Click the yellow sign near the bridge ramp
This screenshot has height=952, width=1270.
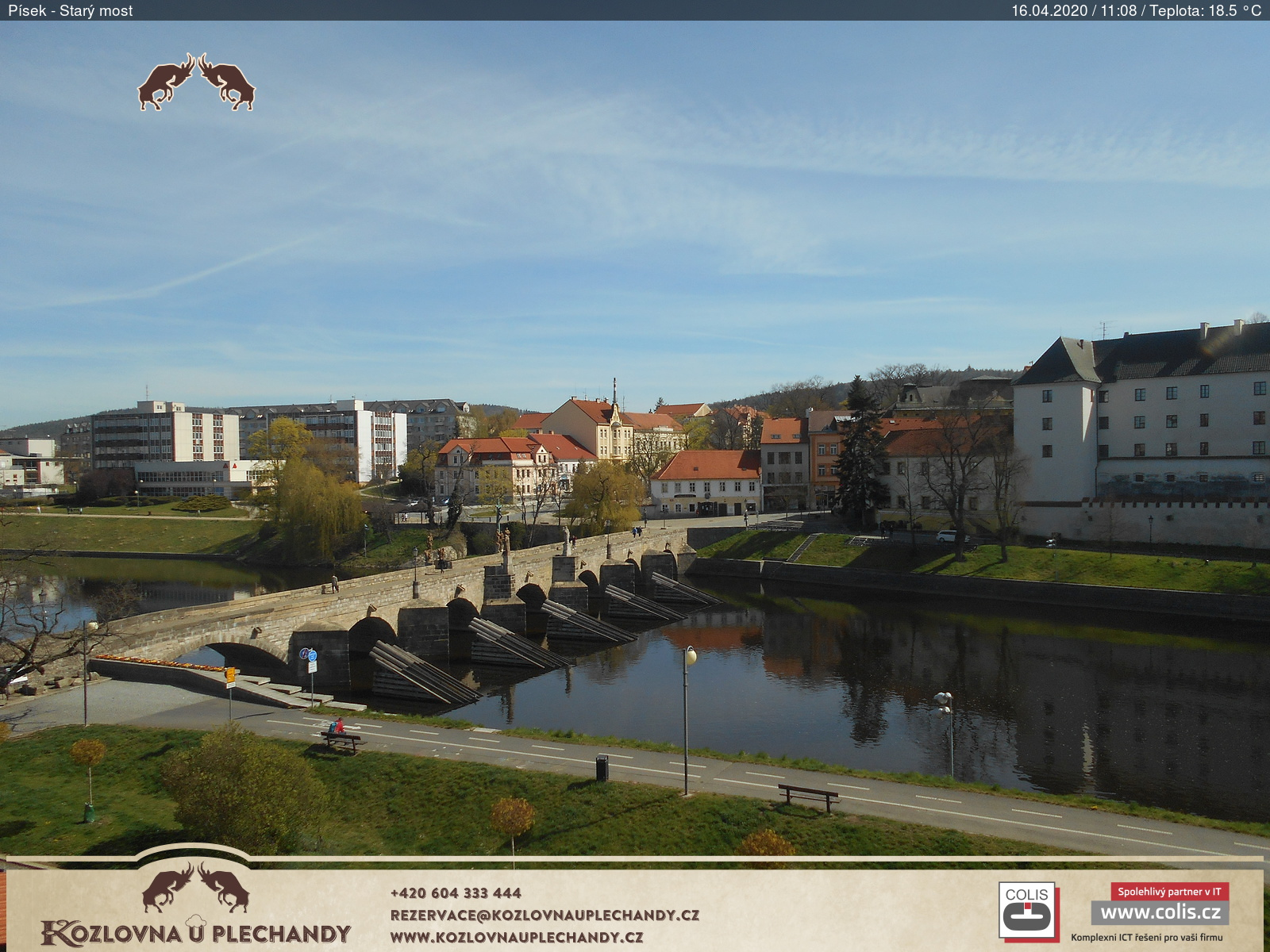pyautogui.click(x=230, y=676)
